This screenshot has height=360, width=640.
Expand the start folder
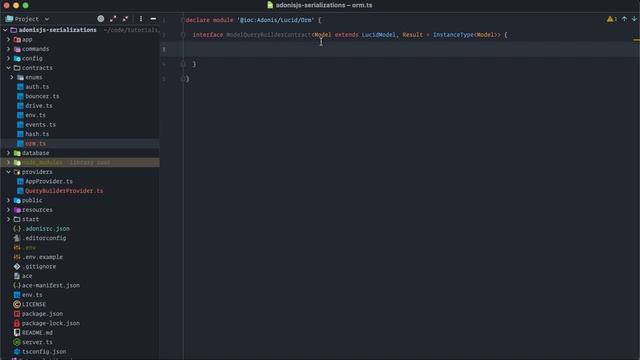point(9,219)
